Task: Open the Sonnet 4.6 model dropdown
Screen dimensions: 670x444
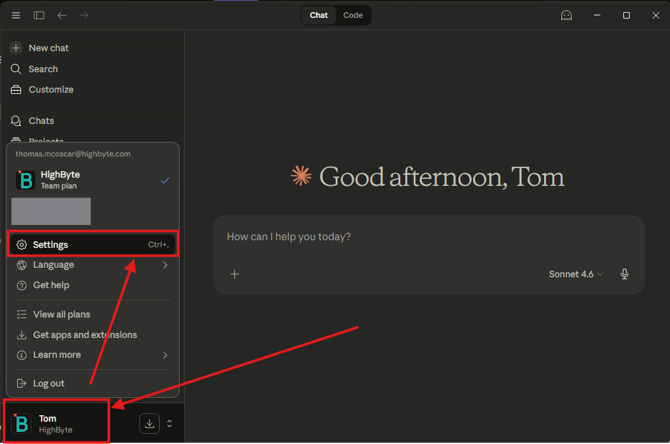Action: tap(576, 274)
